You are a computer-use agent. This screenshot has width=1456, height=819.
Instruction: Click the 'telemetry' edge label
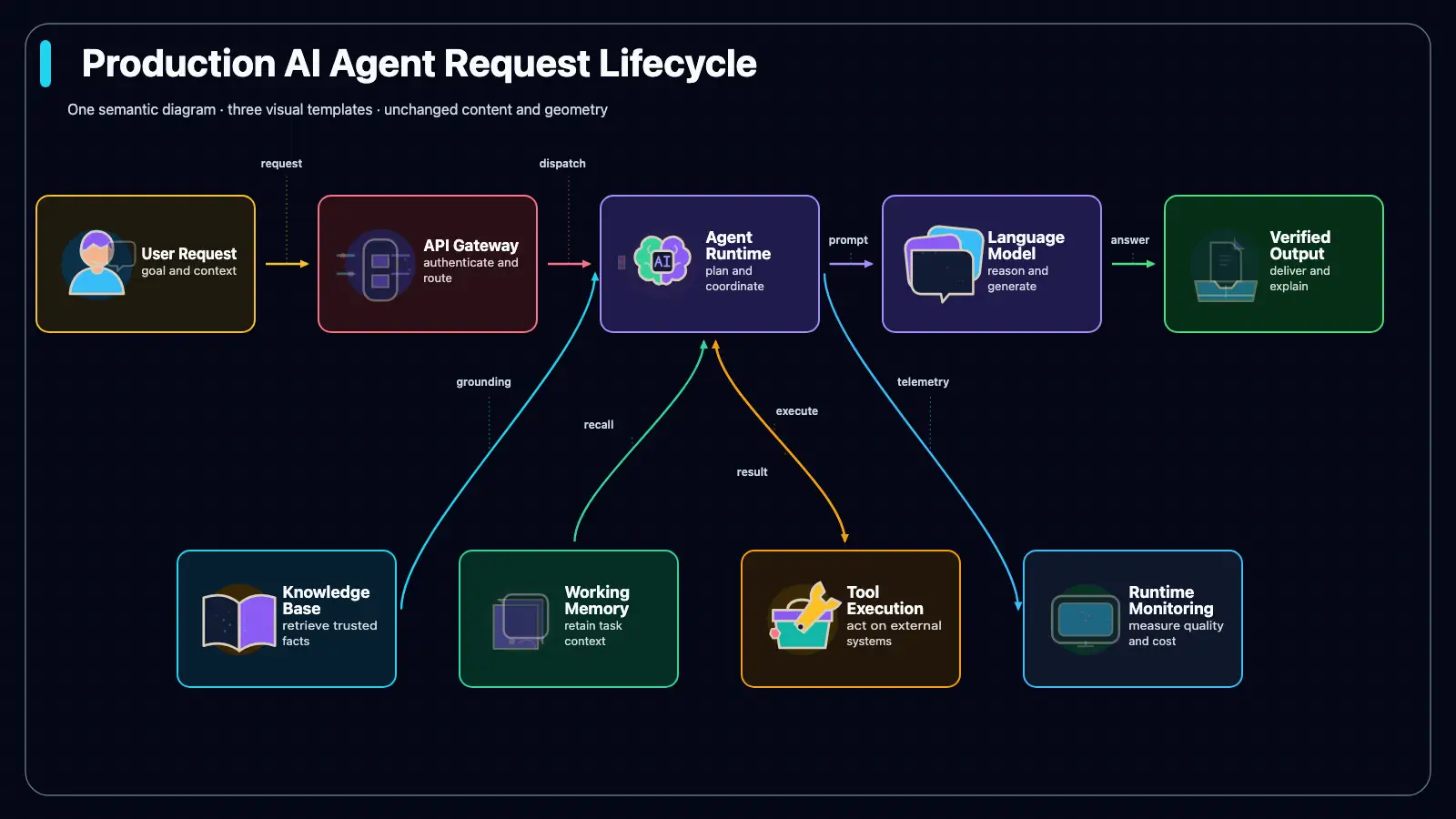(923, 382)
